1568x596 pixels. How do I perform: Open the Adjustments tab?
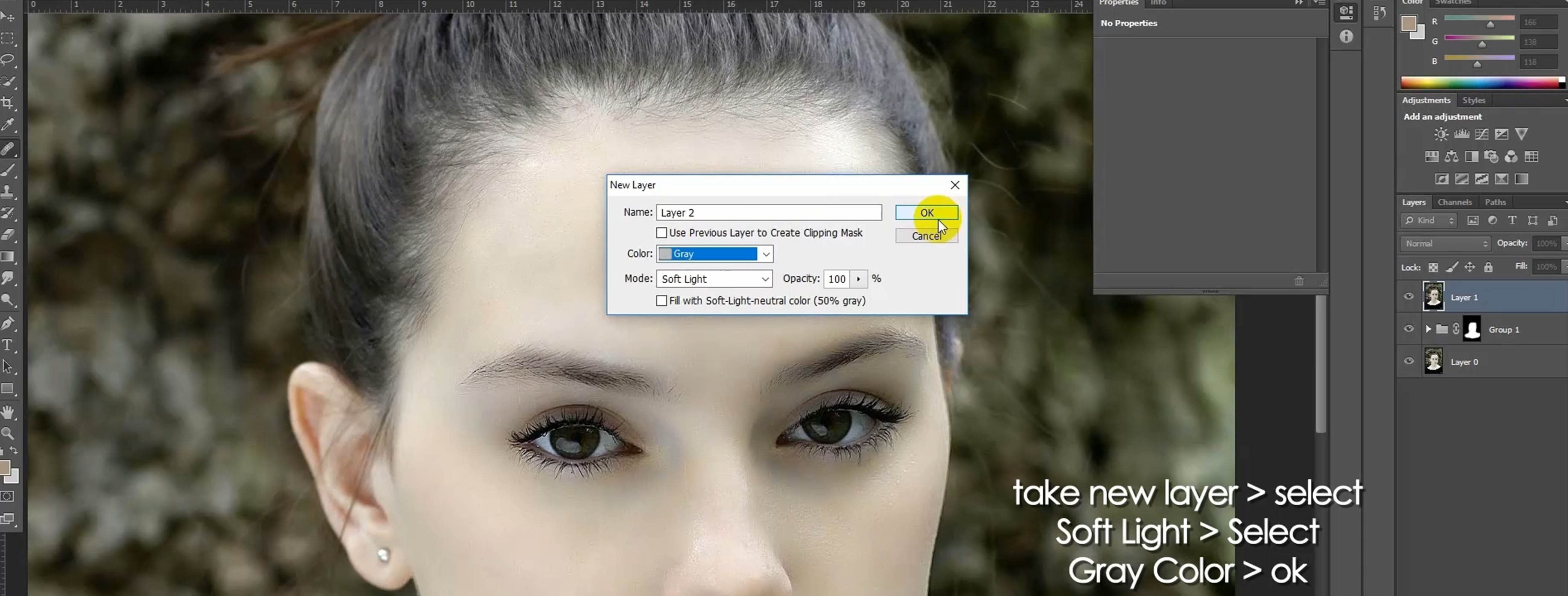[1426, 101]
